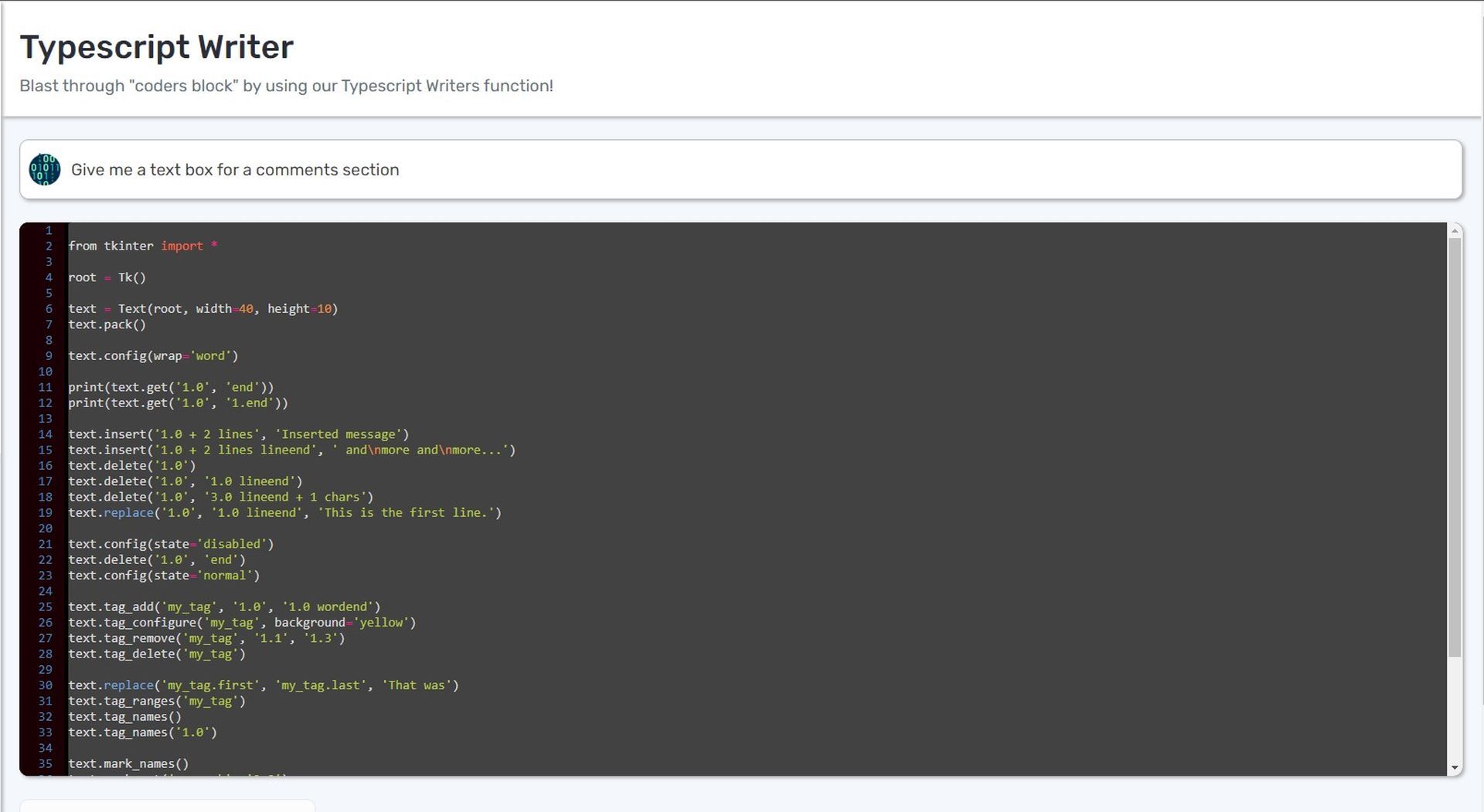Viewport: 1484px width, 812px height.
Task: Click scroll down arrow of code panel
Action: (x=1455, y=768)
